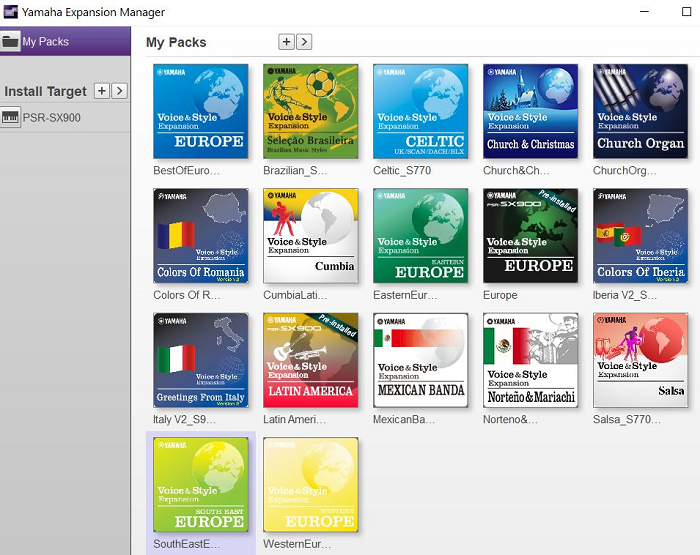700x555 pixels.
Task: Select the Eastern Europe green pack cover
Action: point(421,236)
